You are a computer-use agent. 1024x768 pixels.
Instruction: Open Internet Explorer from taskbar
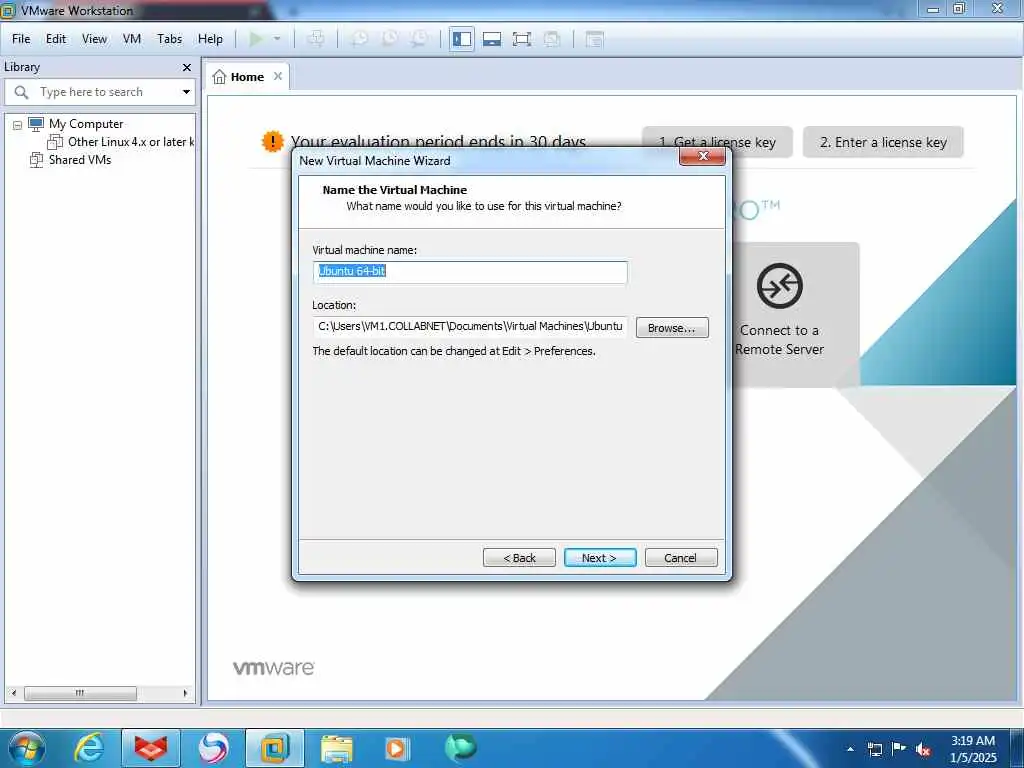(x=88, y=748)
